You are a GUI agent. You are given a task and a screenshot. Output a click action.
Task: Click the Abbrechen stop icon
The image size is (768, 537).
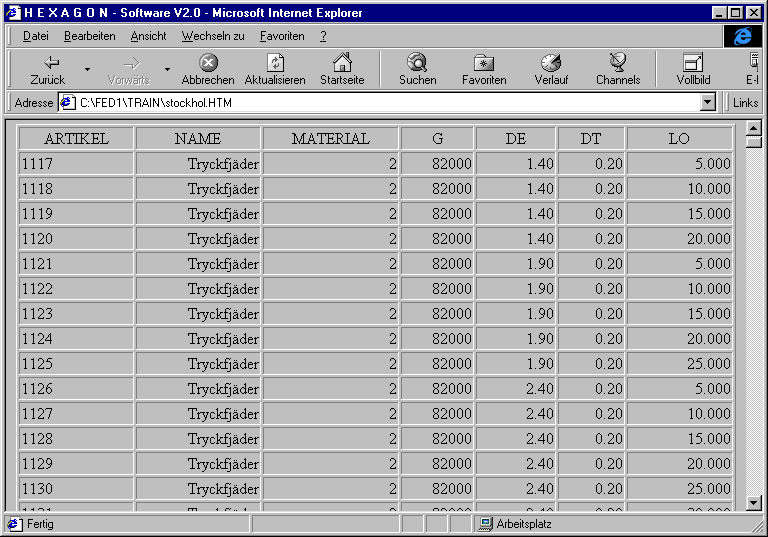coord(208,63)
